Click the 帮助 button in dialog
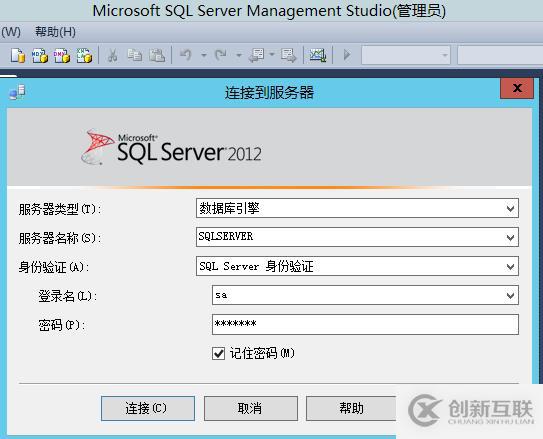The image size is (543, 439). click(x=351, y=409)
